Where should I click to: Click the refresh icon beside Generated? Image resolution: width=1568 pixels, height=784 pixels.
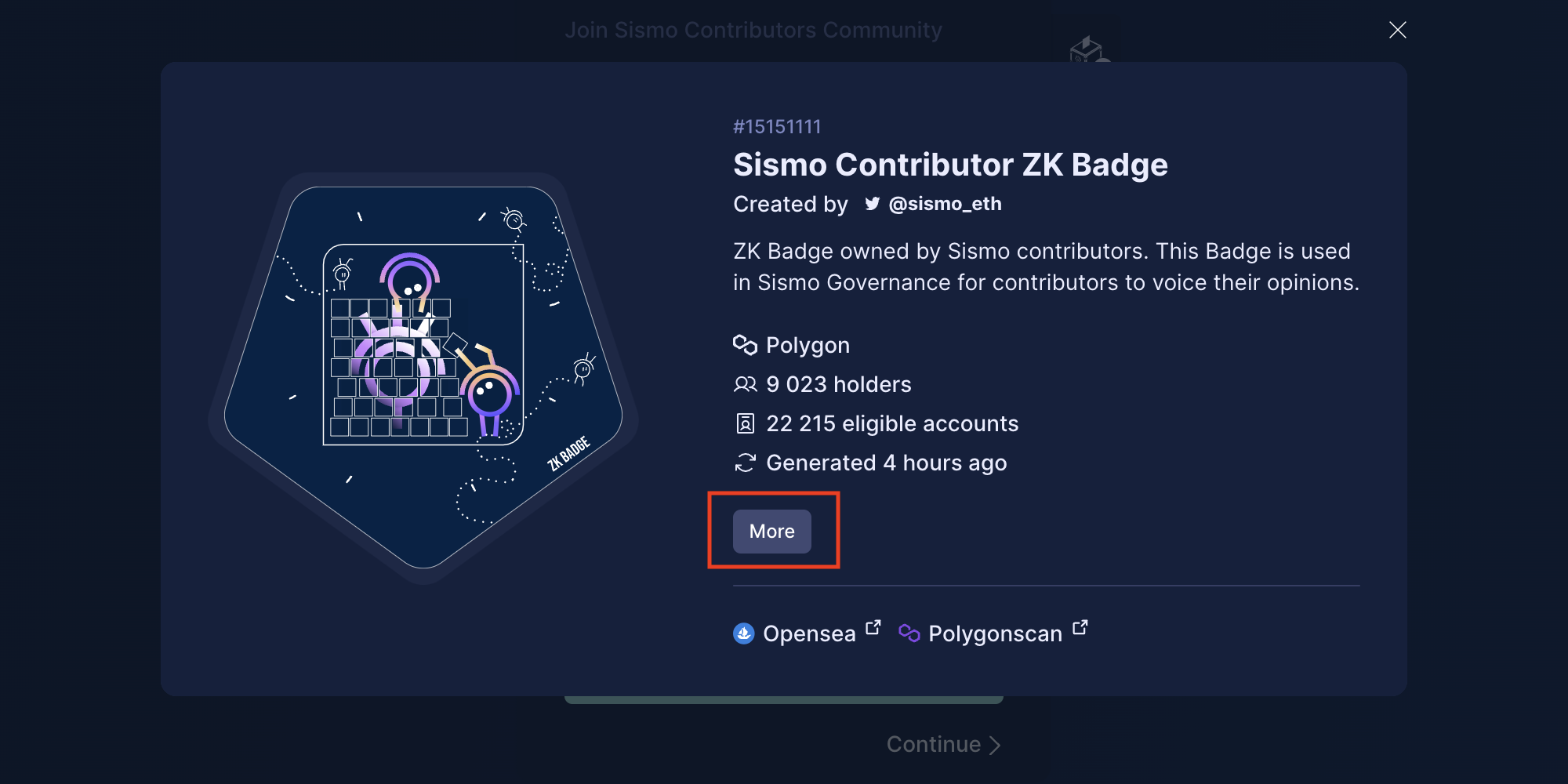(x=745, y=463)
